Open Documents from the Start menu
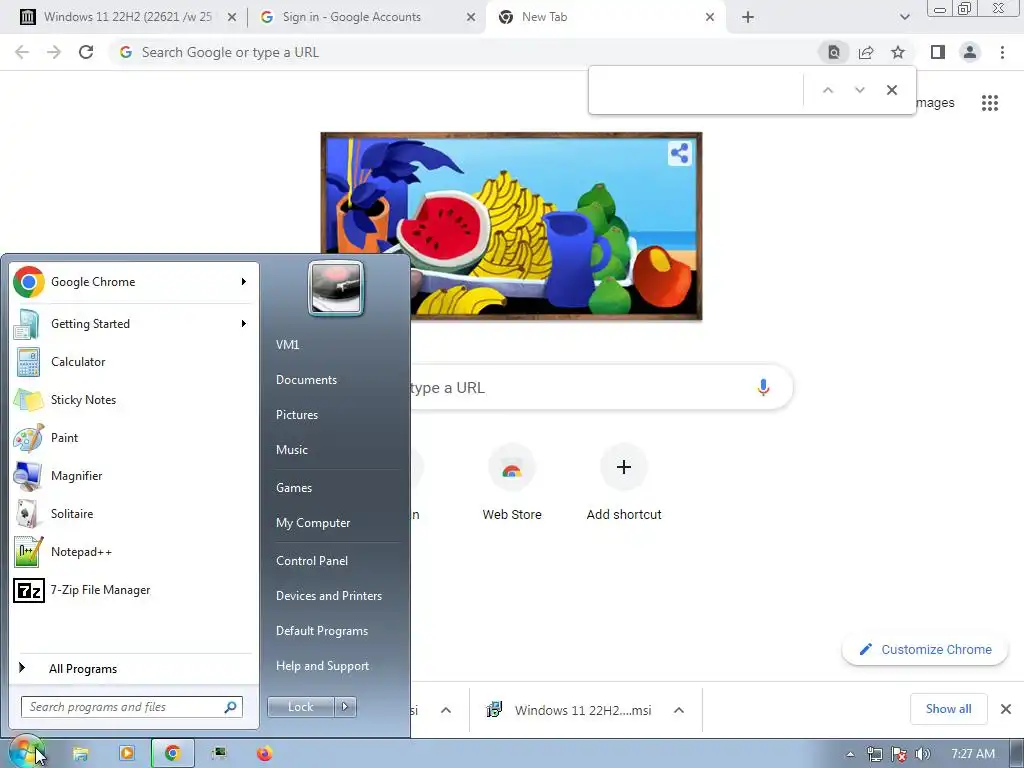Viewport: 1024px width, 768px height. [306, 380]
